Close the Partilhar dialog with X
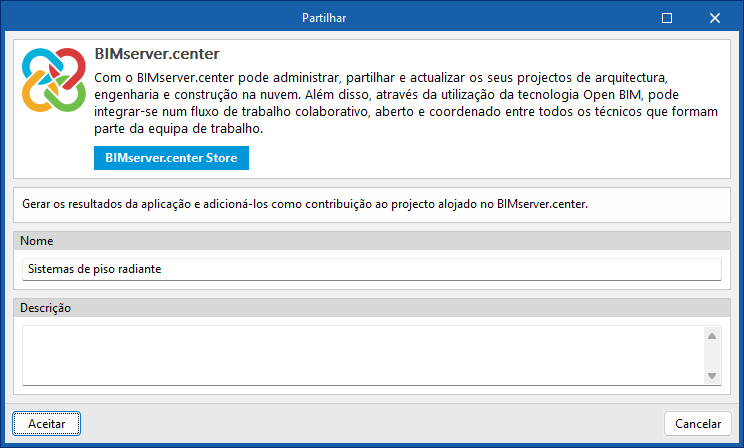The height and width of the screenshot is (448, 744). 714,17
